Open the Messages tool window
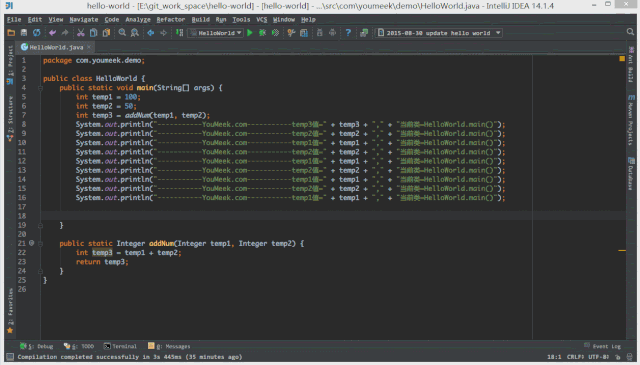This screenshot has width=640, height=365. pyautogui.click(x=169, y=346)
